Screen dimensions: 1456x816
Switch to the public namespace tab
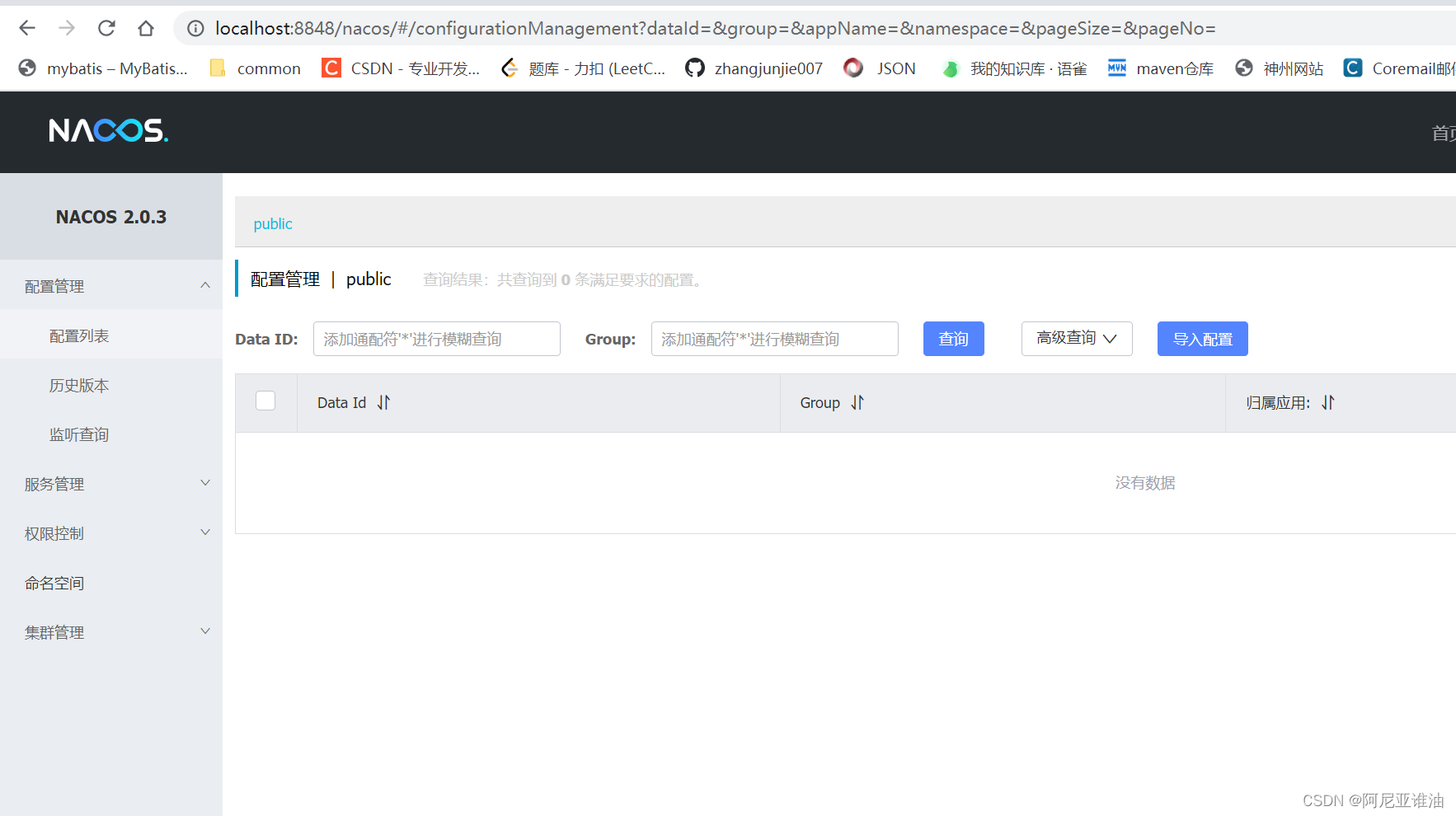click(x=273, y=223)
